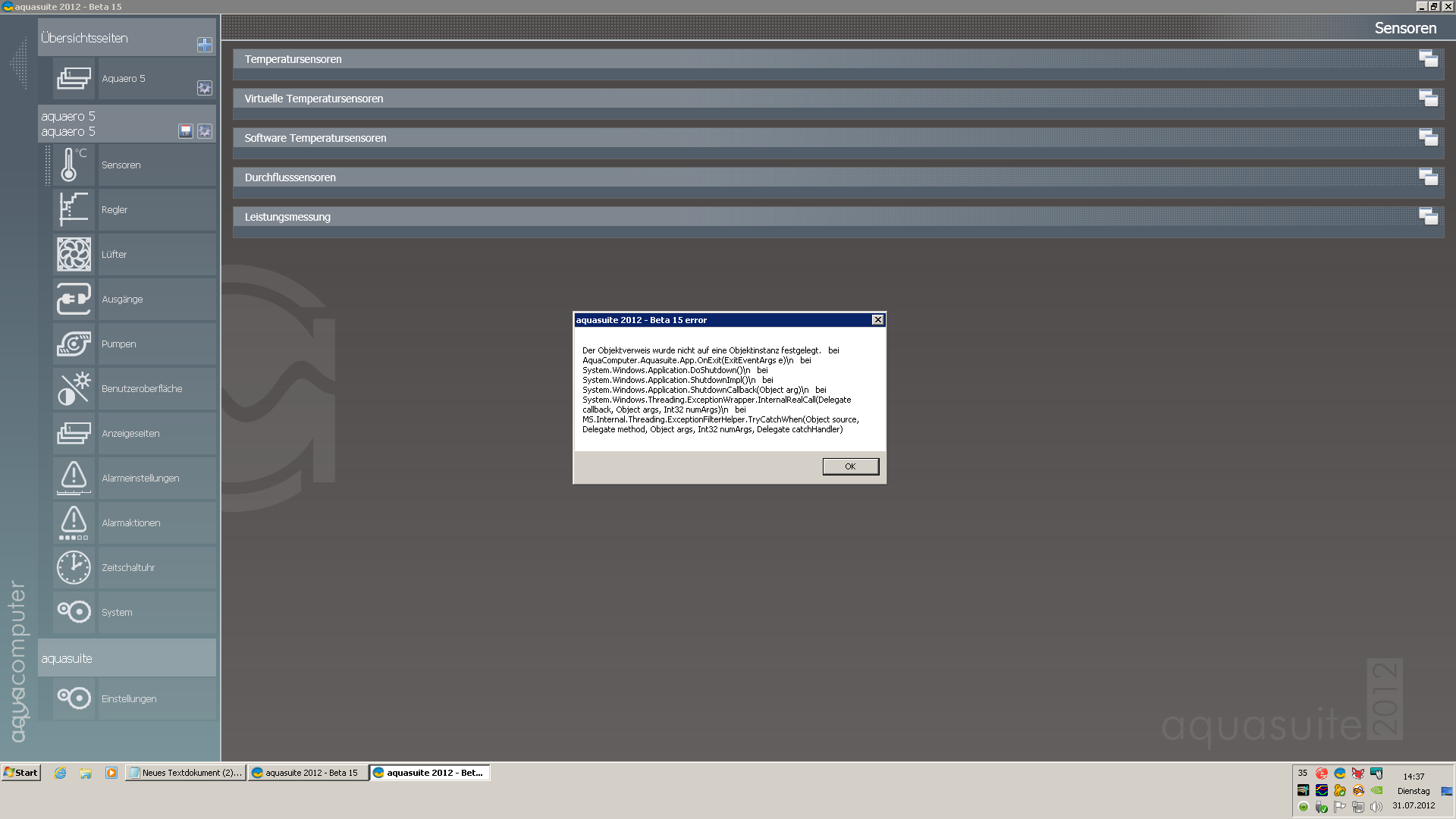Click save icon next to aquaero 5
Image resolution: width=1456 pixels, height=819 pixels.
[186, 131]
